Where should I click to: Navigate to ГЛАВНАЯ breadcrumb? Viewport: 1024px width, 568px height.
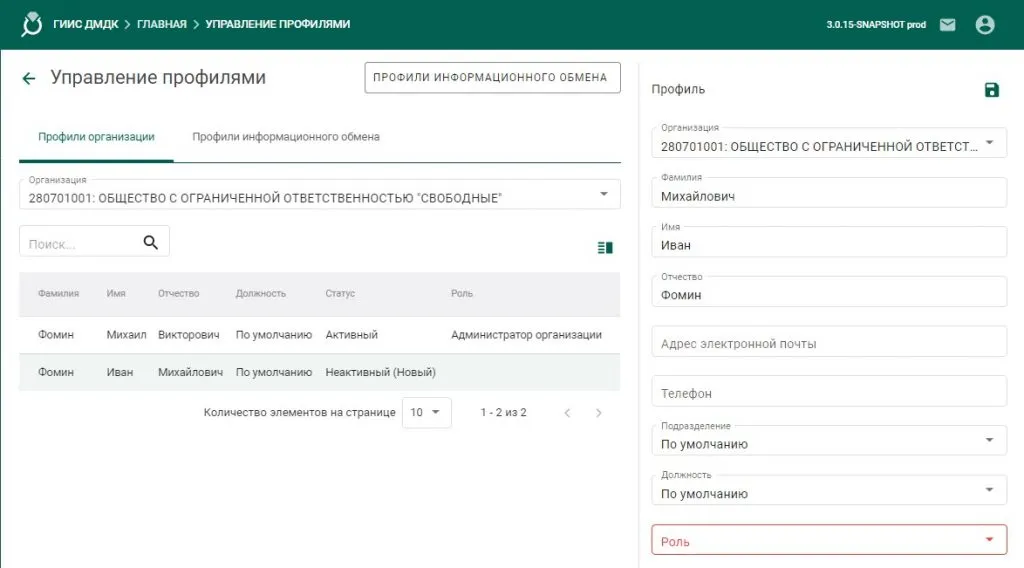pos(161,24)
